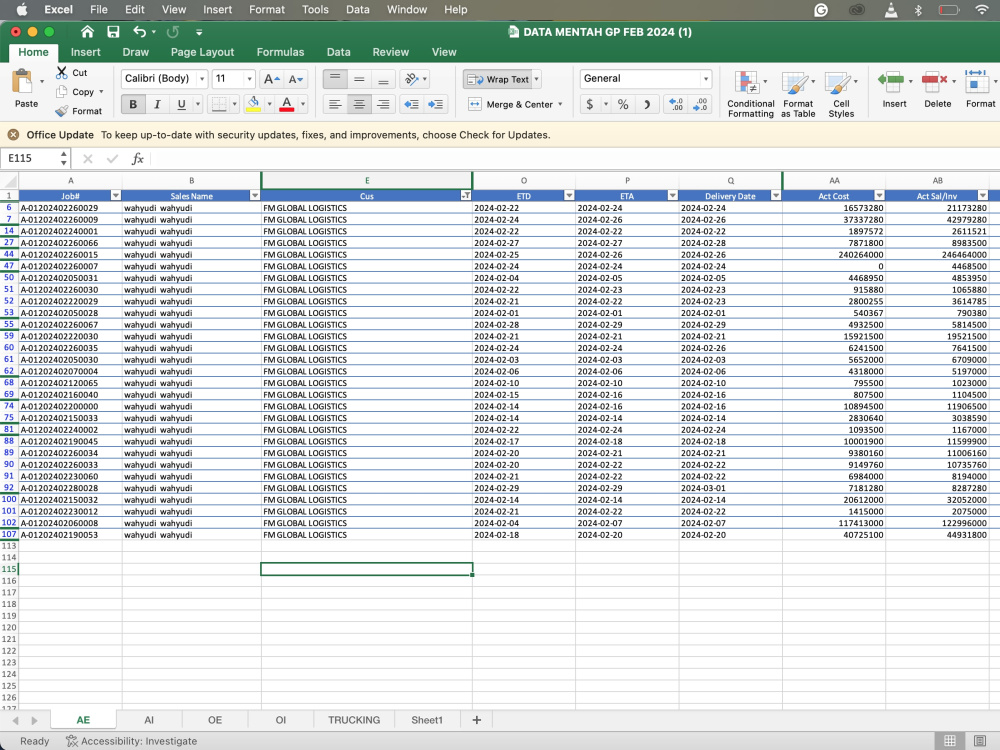Decrease indent of cell content
The height and width of the screenshot is (750, 1000).
[411, 104]
